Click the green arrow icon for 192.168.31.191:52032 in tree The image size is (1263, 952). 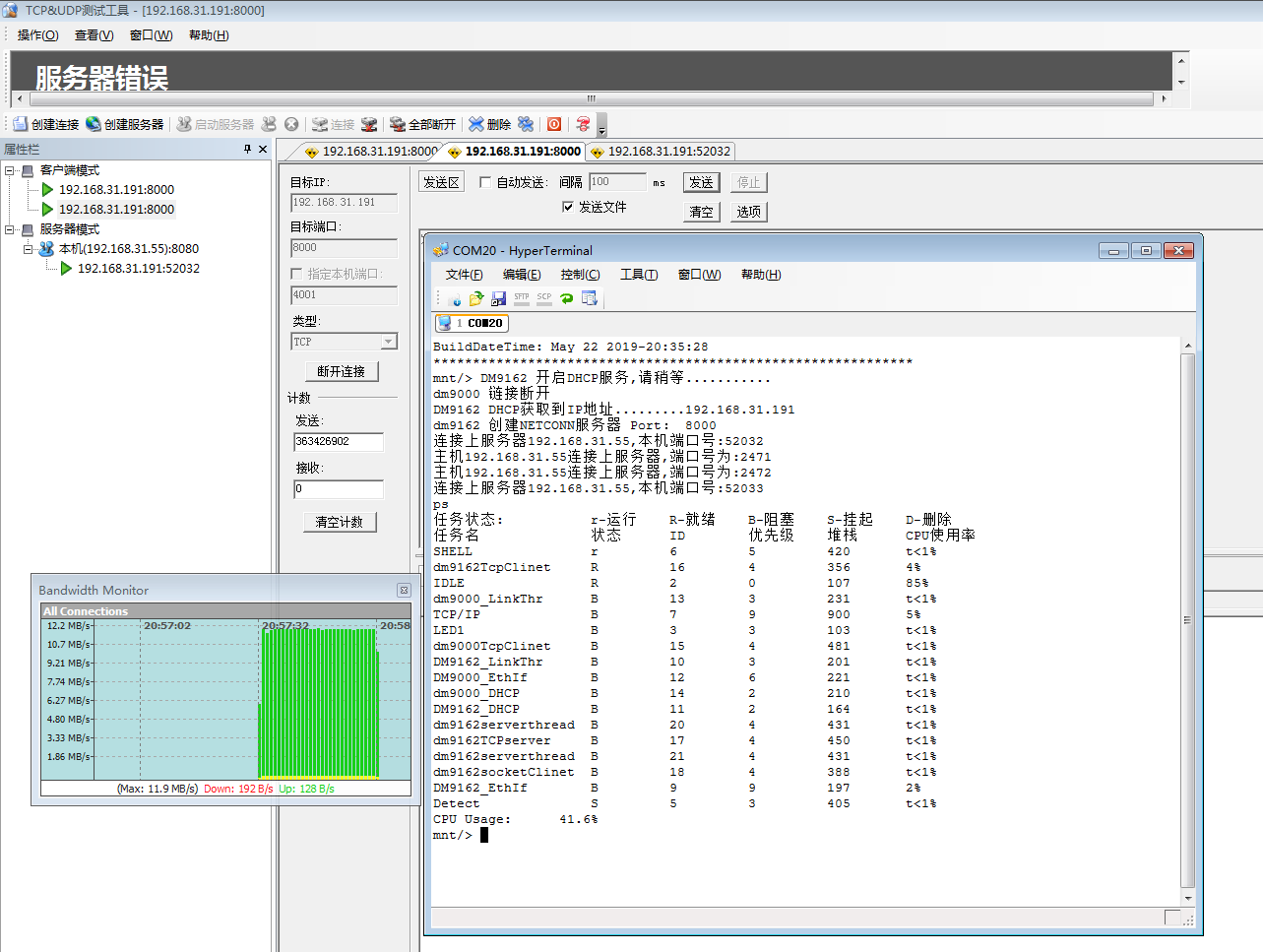tap(66, 269)
